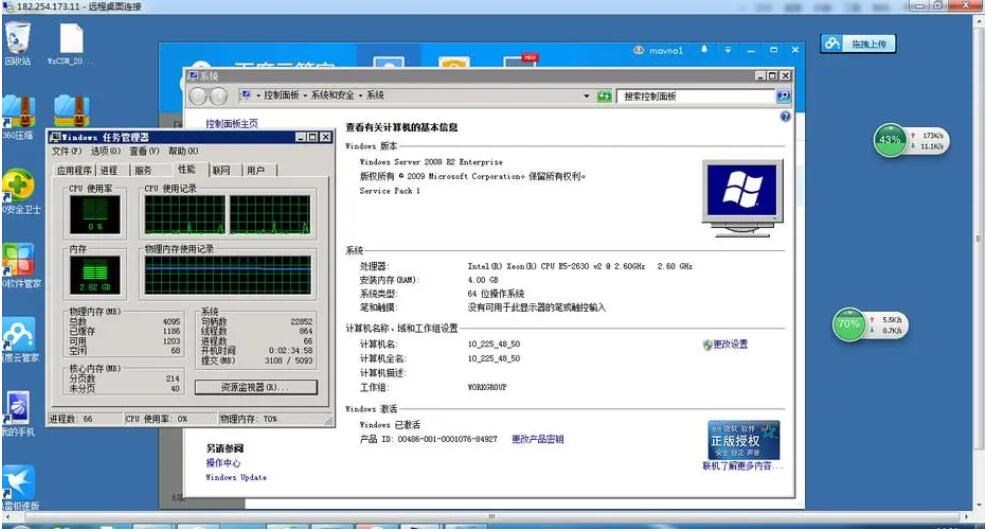Click the 更改产品密钥 link
Image resolution: width=991 pixels, height=531 pixels.
(x=537, y=439)
